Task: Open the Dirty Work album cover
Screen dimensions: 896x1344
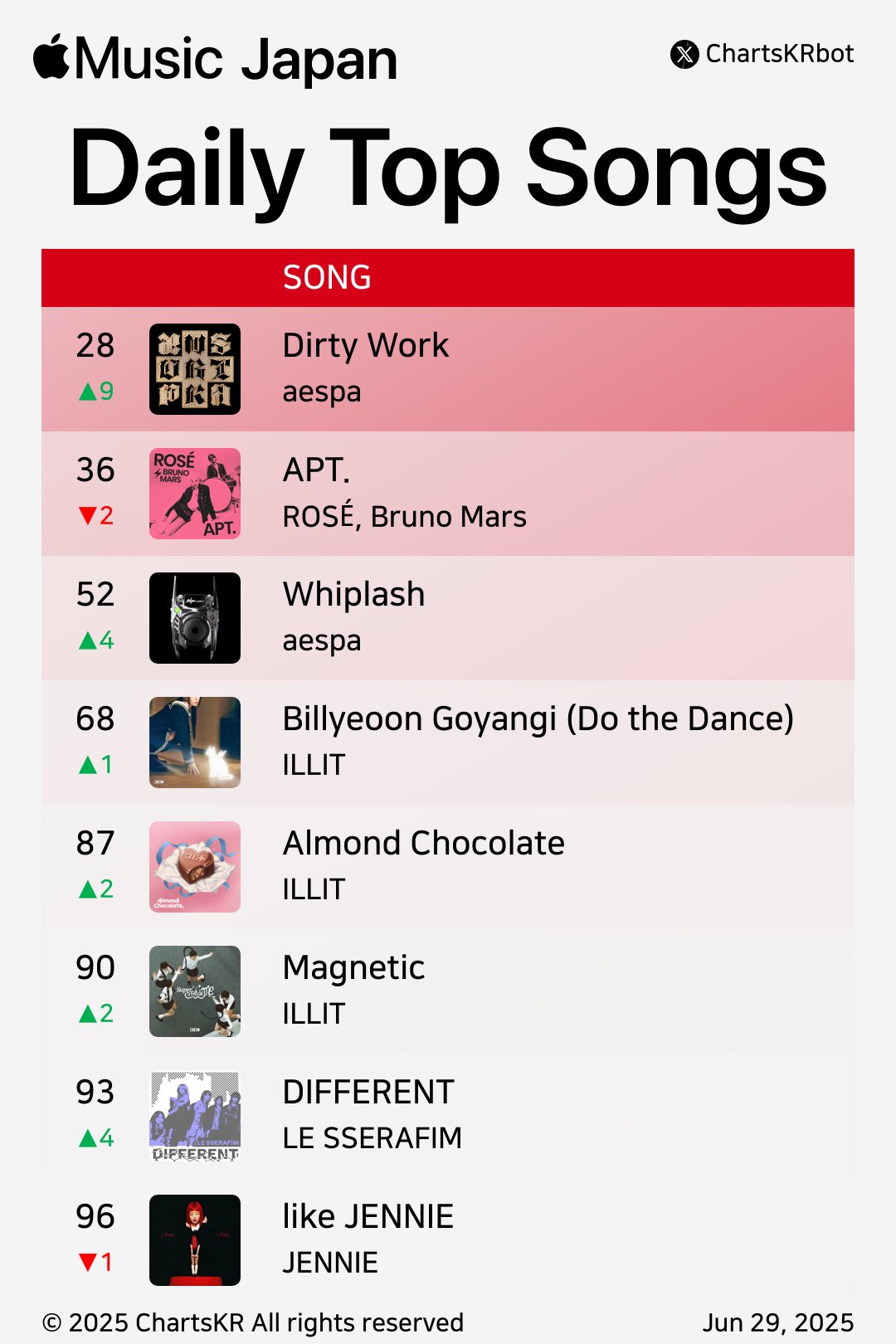Action: click(195, 369)
